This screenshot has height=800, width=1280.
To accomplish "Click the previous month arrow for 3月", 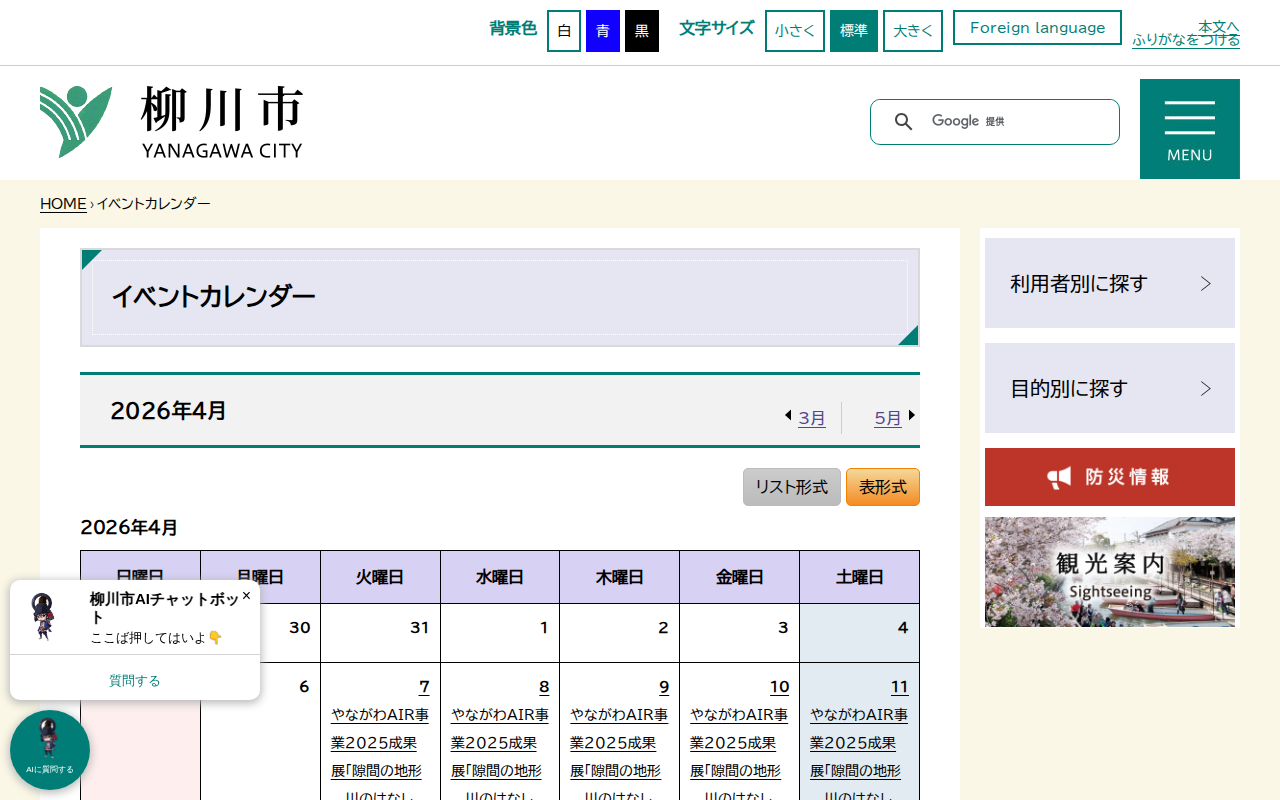I will (x=788, y=416).
